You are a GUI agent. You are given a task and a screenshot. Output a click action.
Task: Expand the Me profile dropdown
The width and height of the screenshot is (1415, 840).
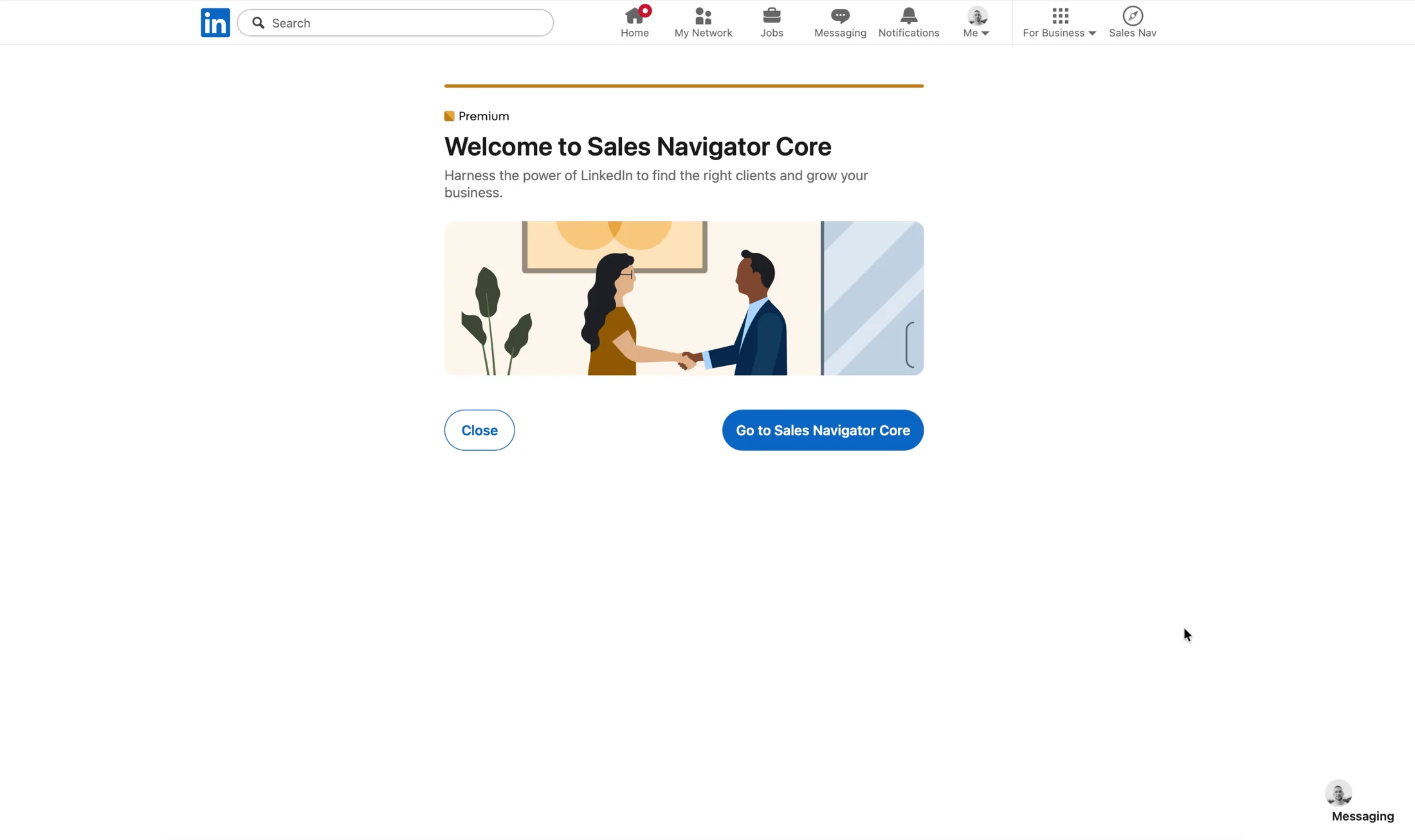tap(976, 22)
